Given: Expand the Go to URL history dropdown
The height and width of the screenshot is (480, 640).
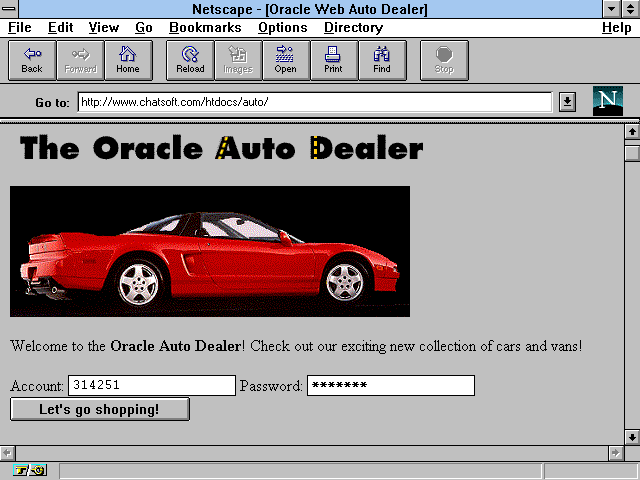Looking at the screenshot, I should pos(567,102).
